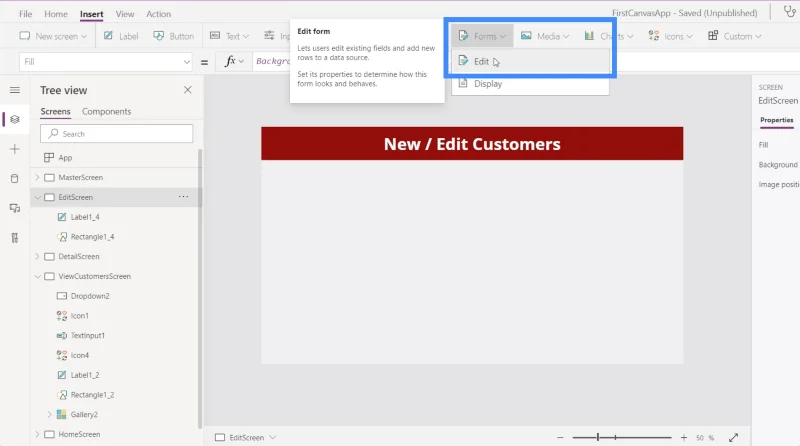
Task: Expand the Gallery2 node
Action: 49,414
